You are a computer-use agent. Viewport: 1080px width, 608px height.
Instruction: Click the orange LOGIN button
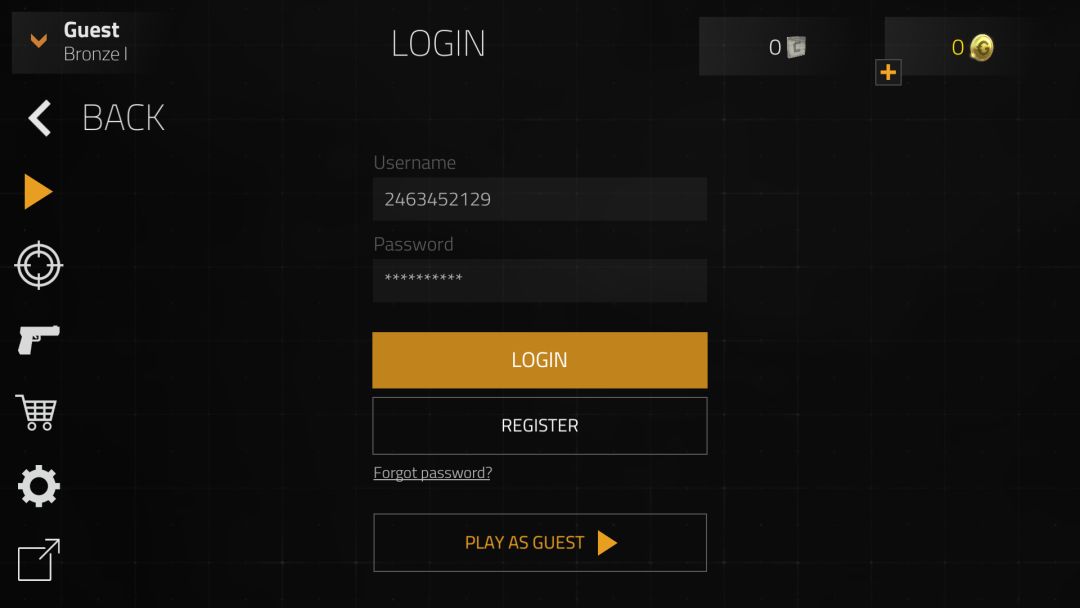click(539, 360)
